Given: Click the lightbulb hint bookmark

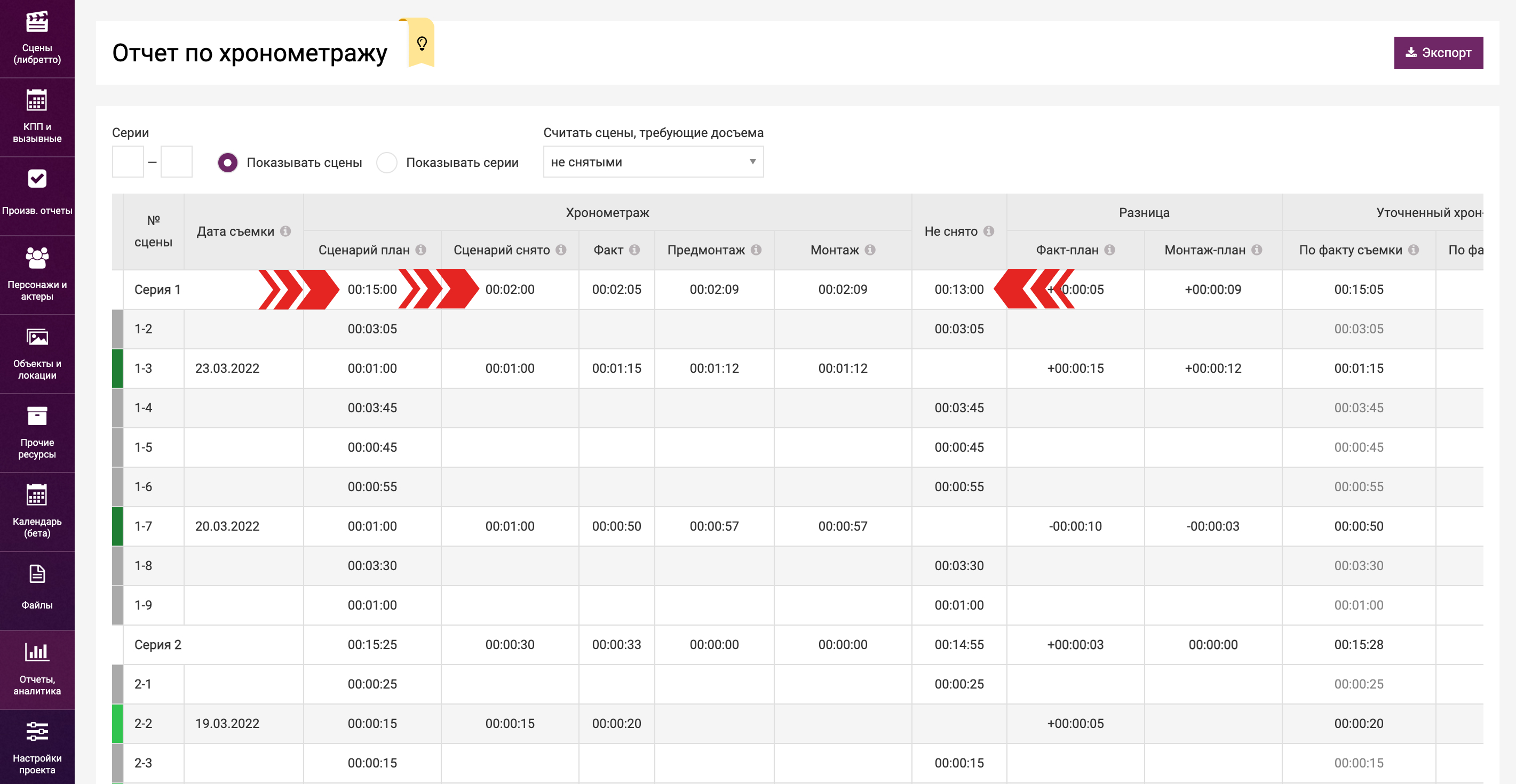Looking at the screenshot, I should [422, 43].
